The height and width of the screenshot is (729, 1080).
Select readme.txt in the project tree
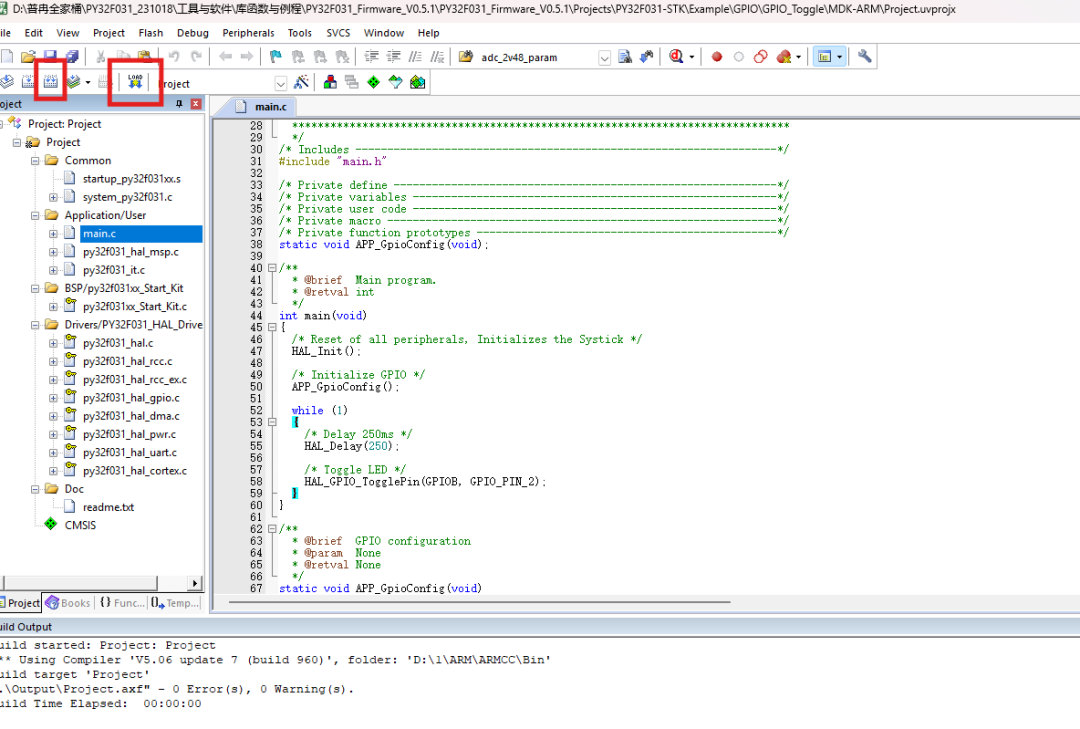[x=107, y=507]
